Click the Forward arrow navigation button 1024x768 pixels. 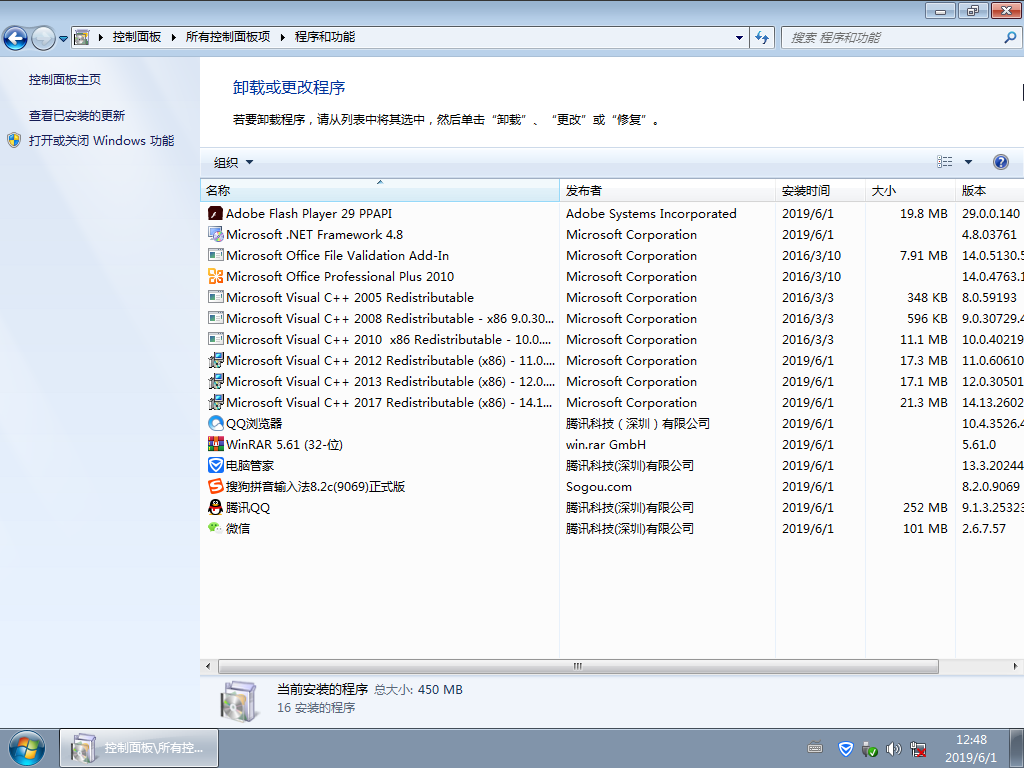43,38
